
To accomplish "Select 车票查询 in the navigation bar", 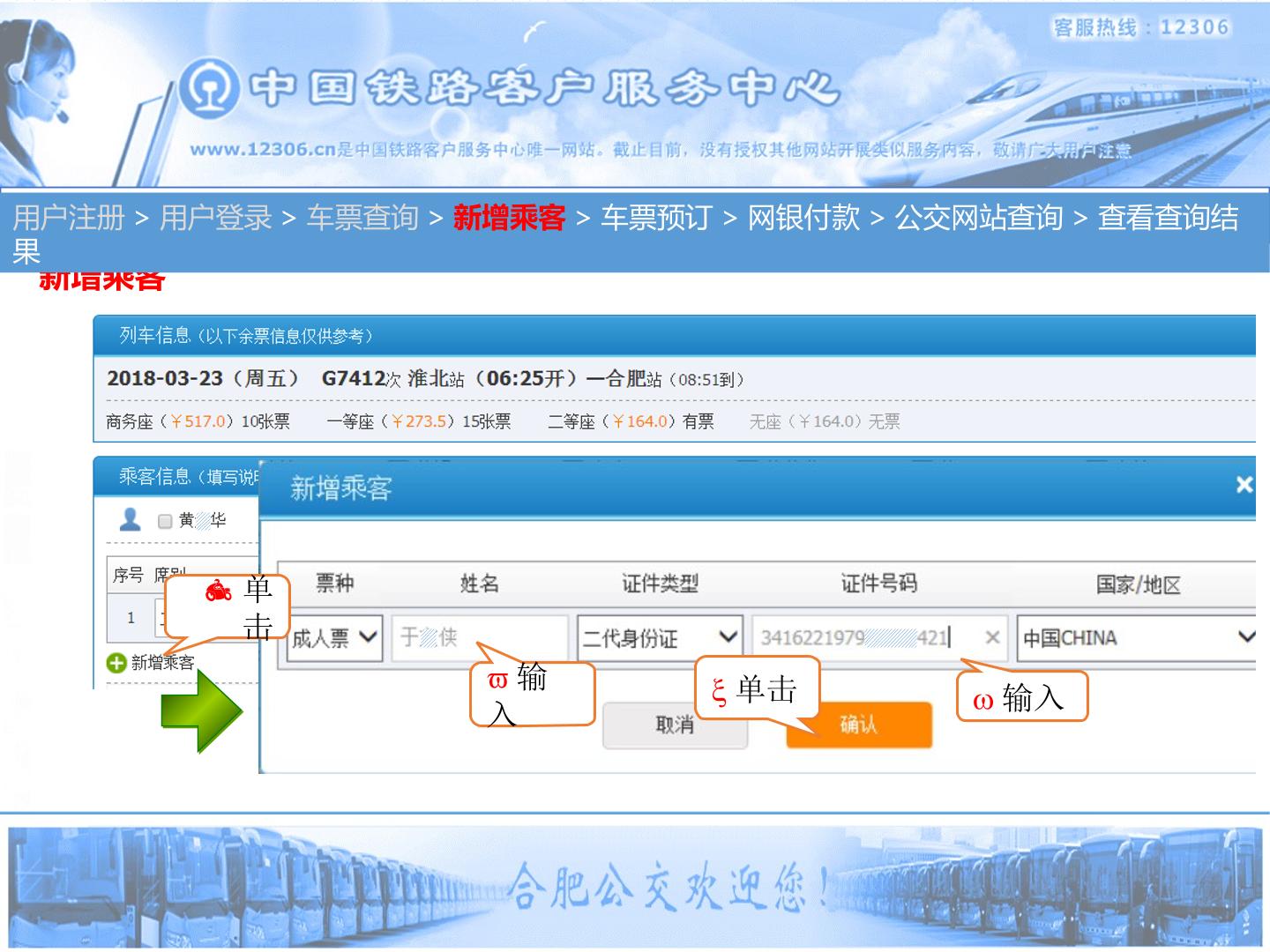I will click(362, 217).
